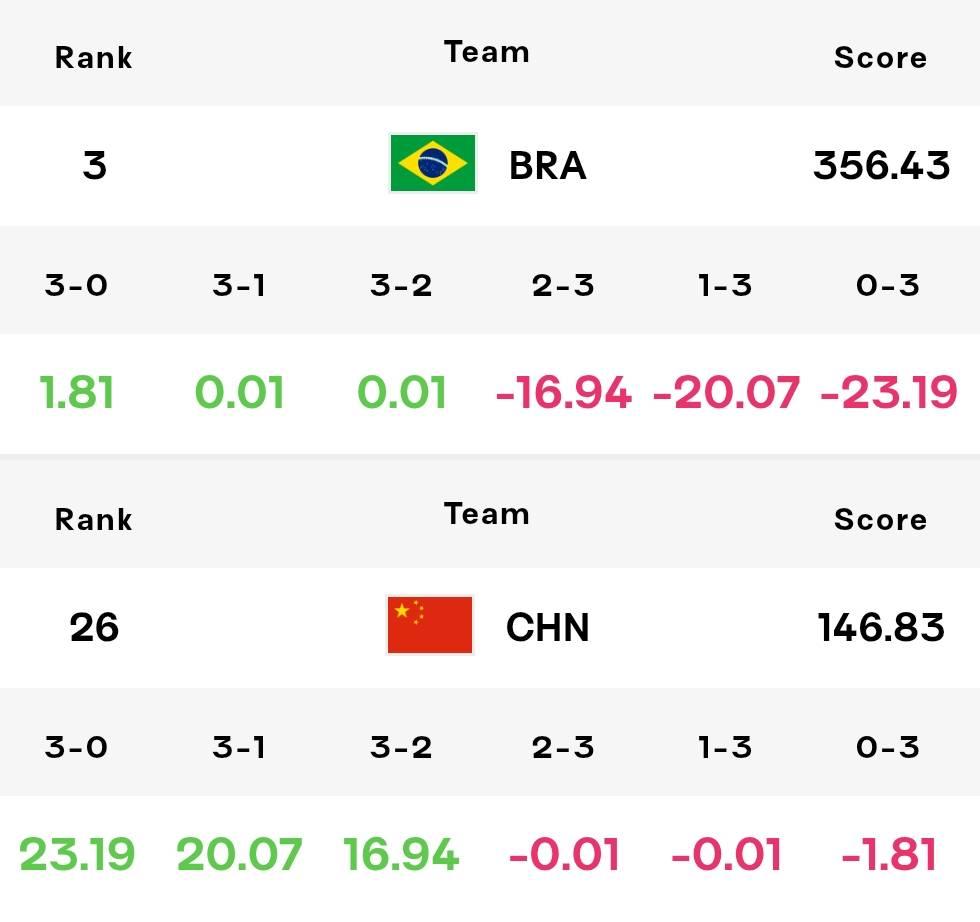
Task: Click China's score 146.83
Action: (881, 628)
